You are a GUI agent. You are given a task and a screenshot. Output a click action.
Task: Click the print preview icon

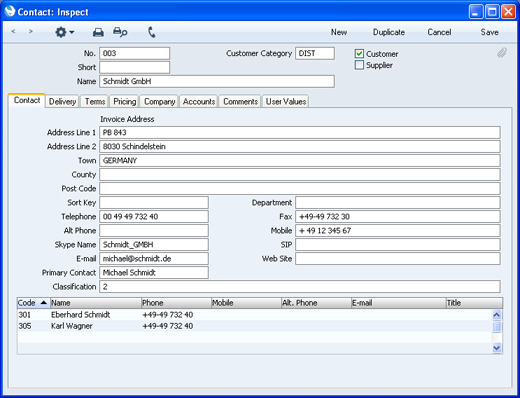click(120, 32)
